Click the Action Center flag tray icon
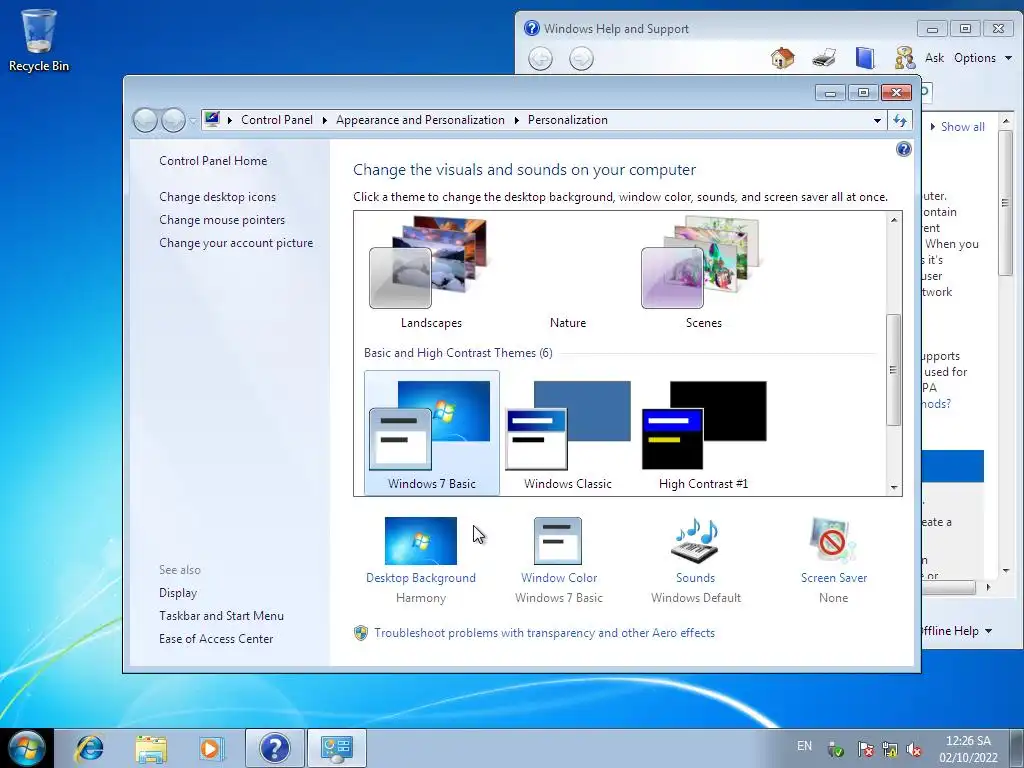Screen dimensions: 1024x768 point(865,750)
